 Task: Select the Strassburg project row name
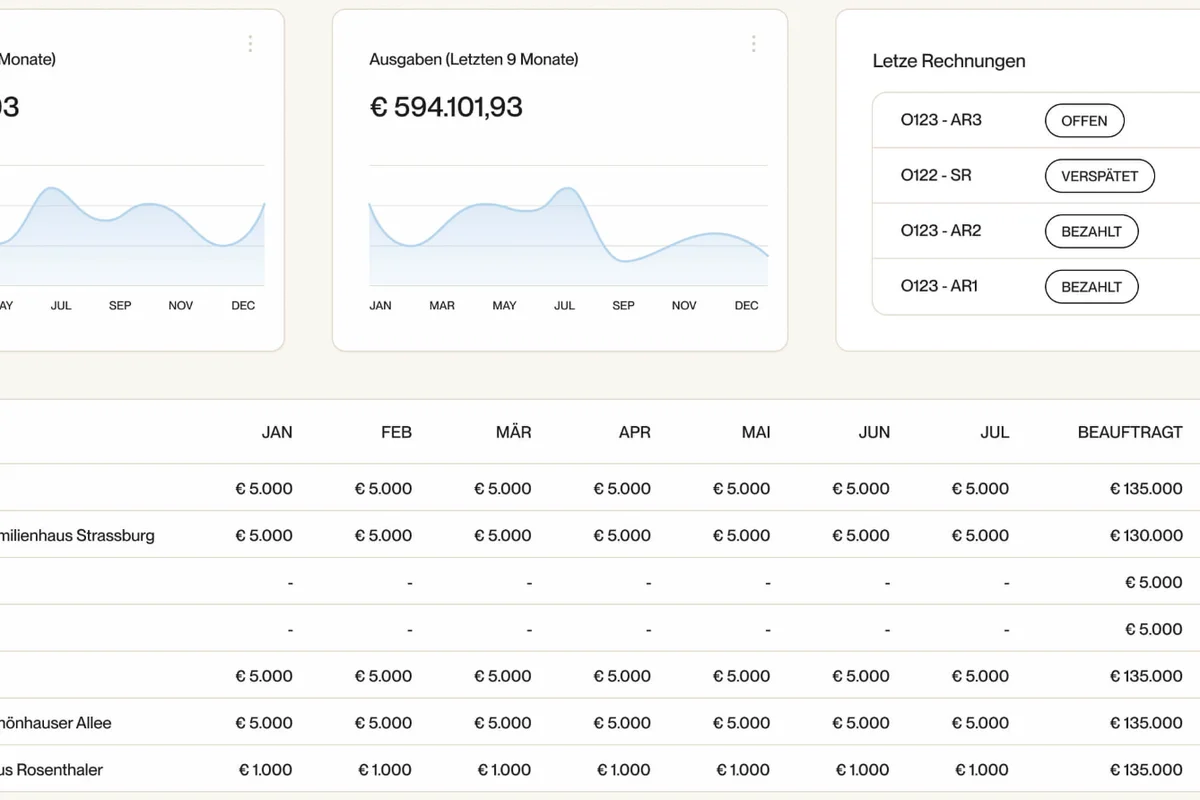pos(77,536)
